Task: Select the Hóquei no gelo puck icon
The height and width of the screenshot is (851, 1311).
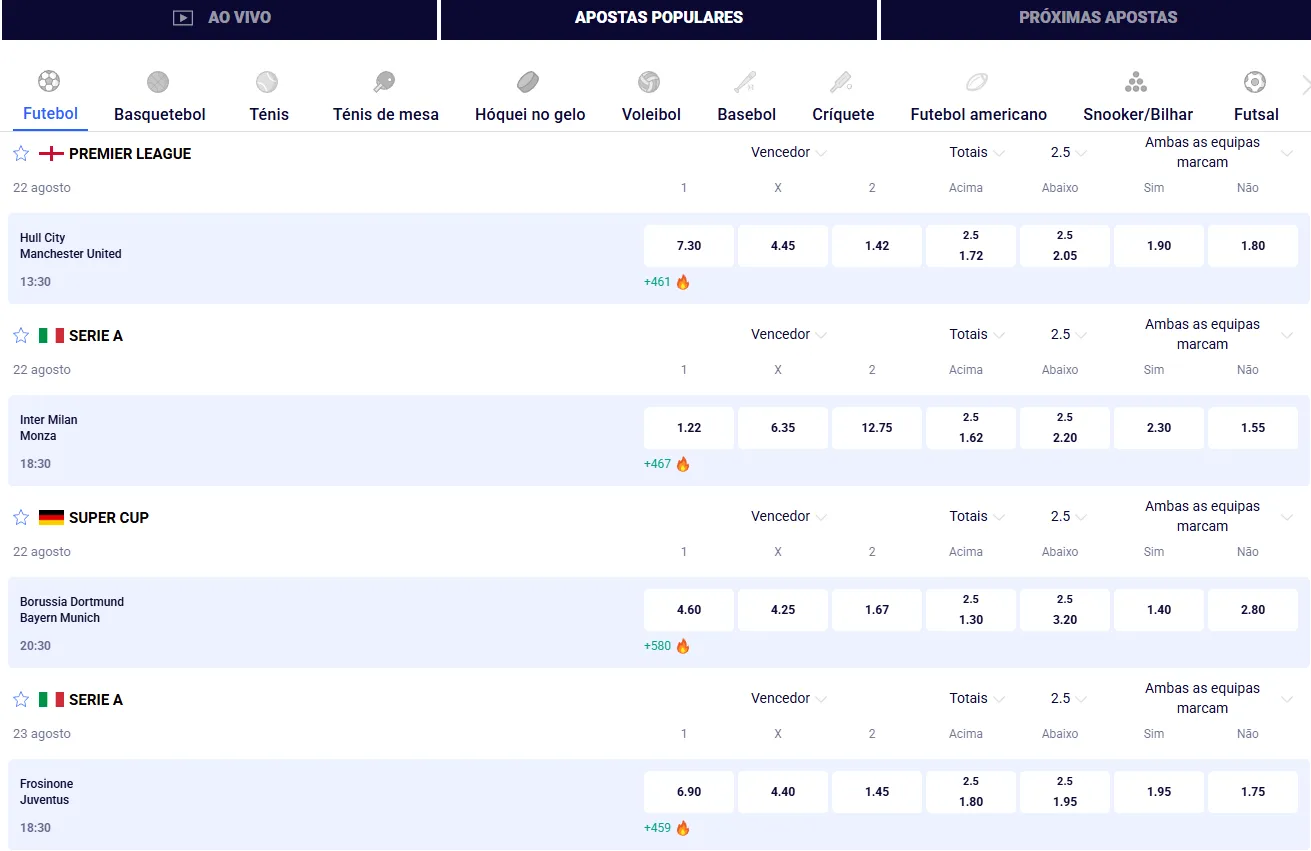Action: click(529, 82)
